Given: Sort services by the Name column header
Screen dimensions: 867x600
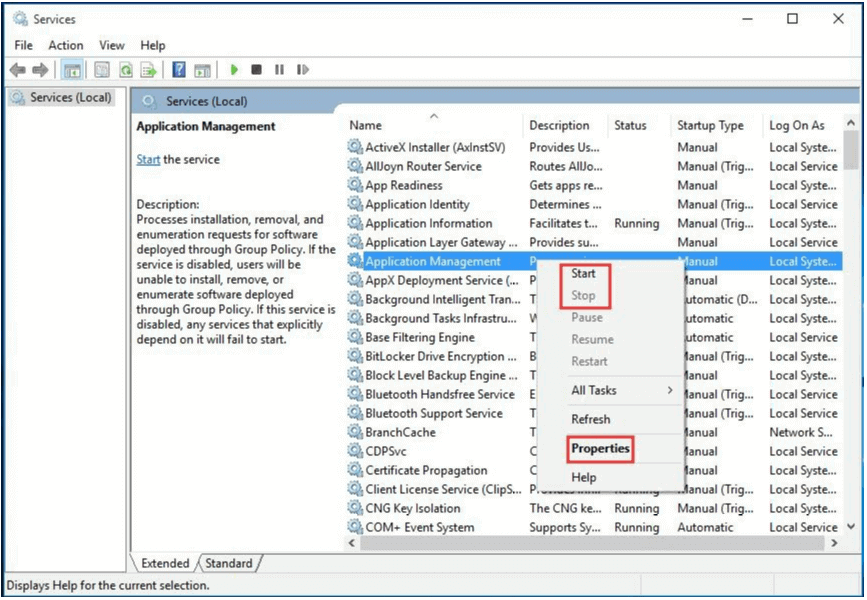Looking at the screenshot, I should 366,125.
